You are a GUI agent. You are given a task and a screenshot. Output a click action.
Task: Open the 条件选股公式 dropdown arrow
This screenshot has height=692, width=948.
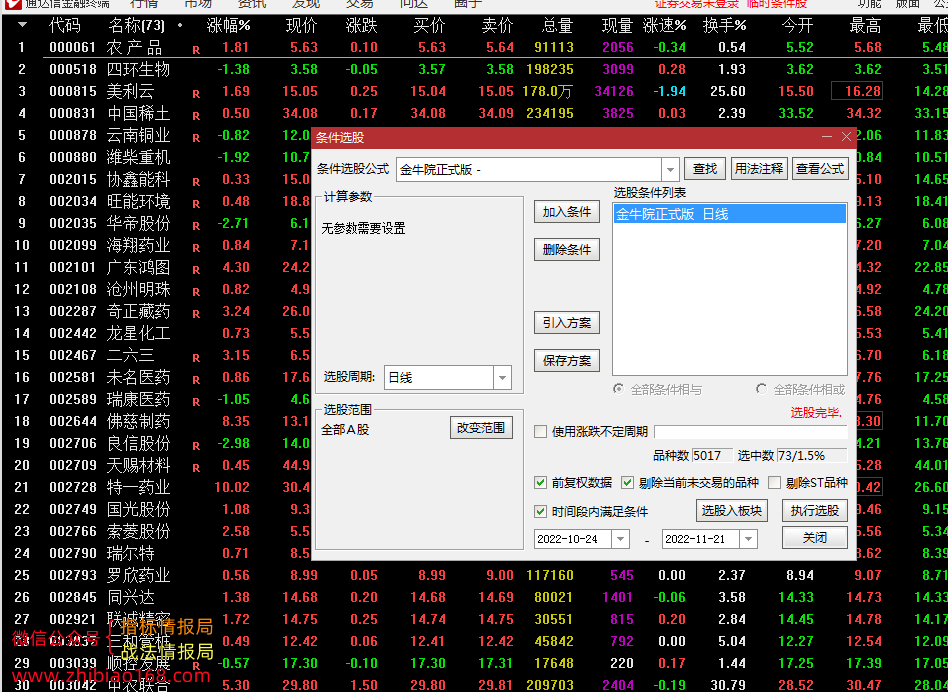(670, 170)
